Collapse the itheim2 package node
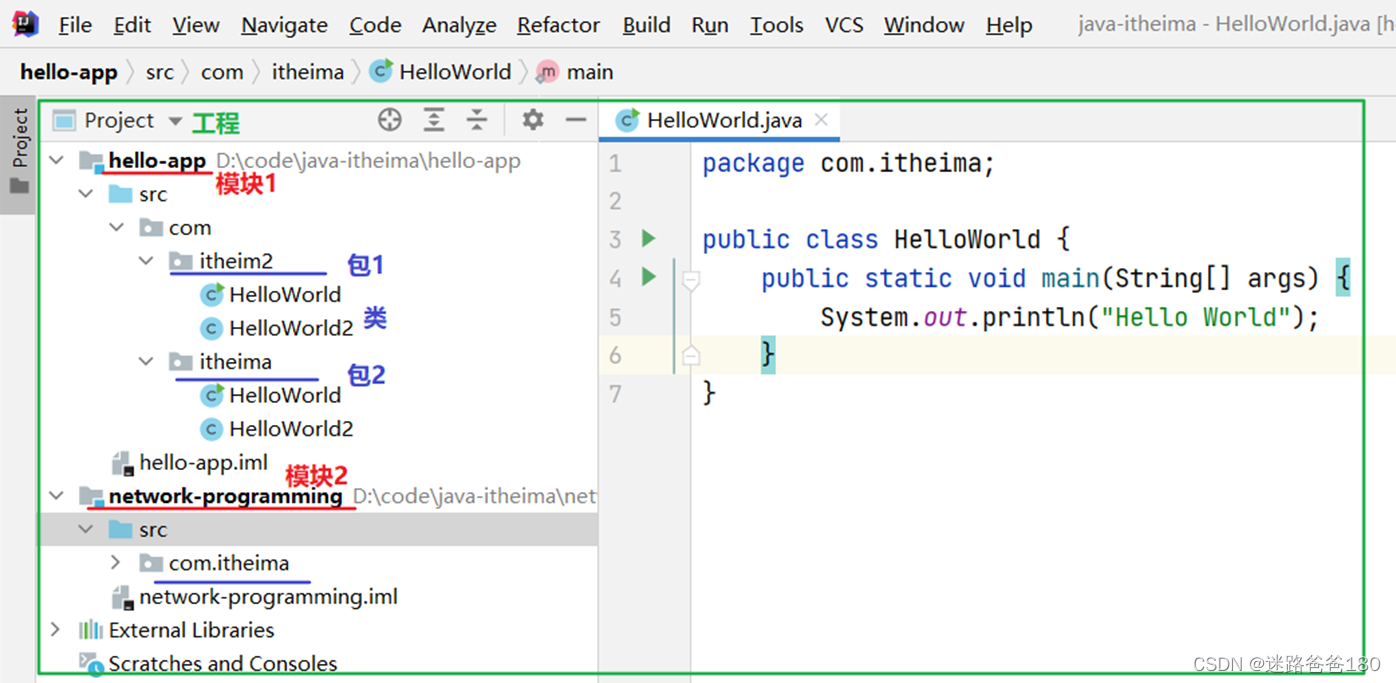Viewport: 1396px width, 683px height. click(147, 261)
